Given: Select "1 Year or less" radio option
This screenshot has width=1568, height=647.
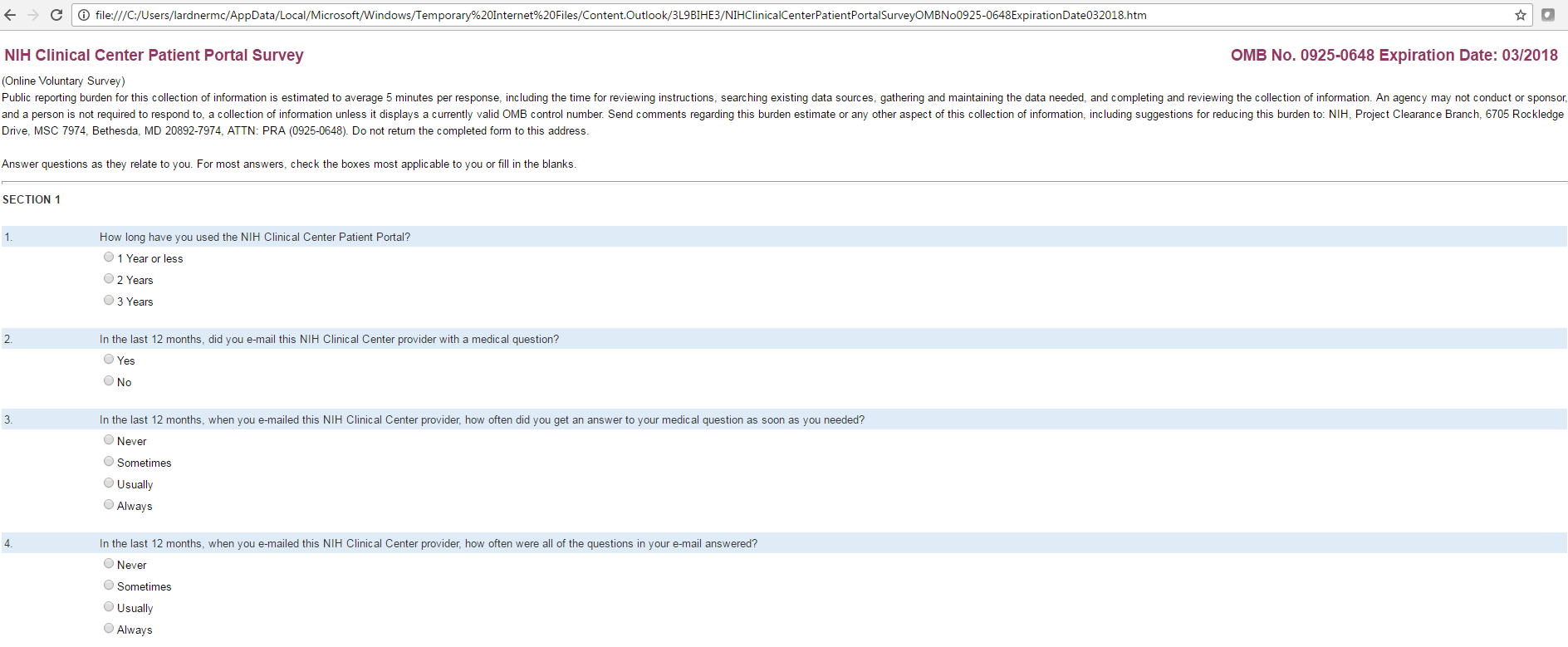Looking at the screenshot, I should (109, 257).
